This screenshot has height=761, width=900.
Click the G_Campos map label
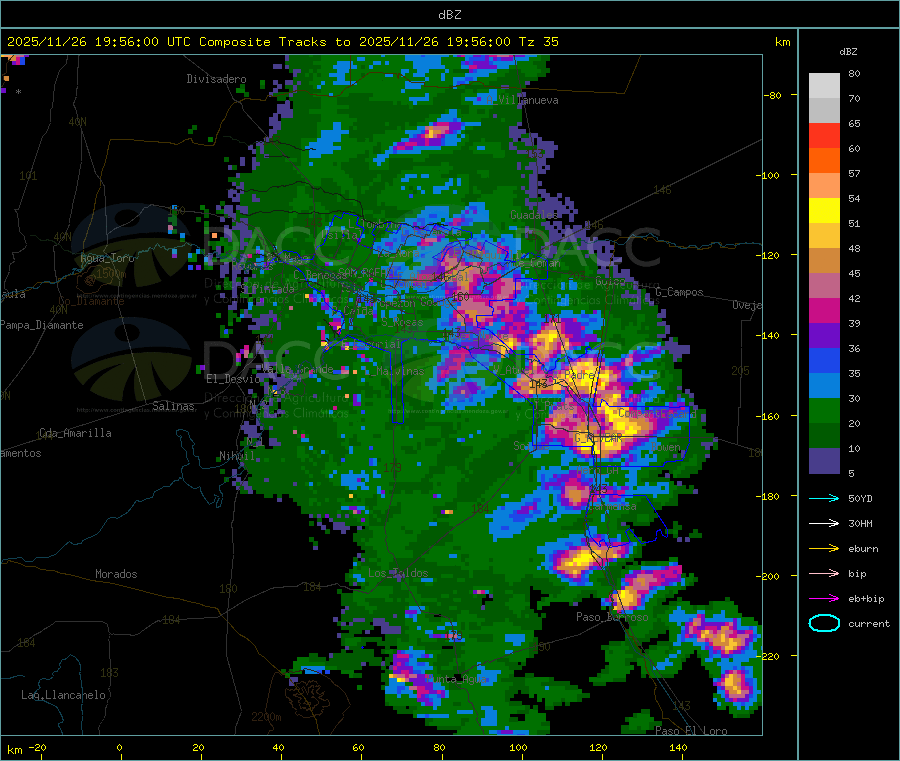tap(680, 292)
